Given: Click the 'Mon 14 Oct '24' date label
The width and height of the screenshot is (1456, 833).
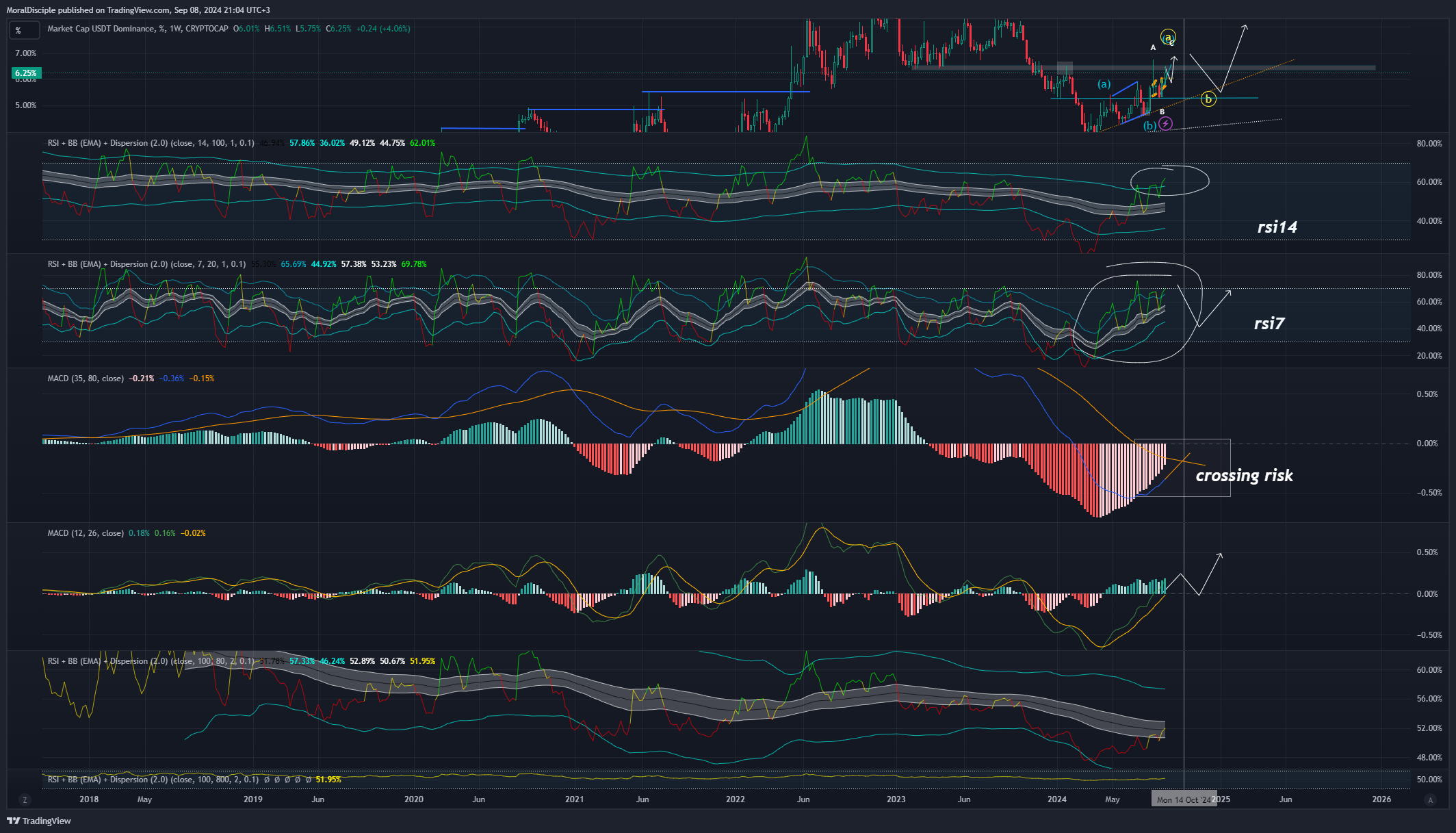Looking at the screenshot, I should (x=1184, y=799).
